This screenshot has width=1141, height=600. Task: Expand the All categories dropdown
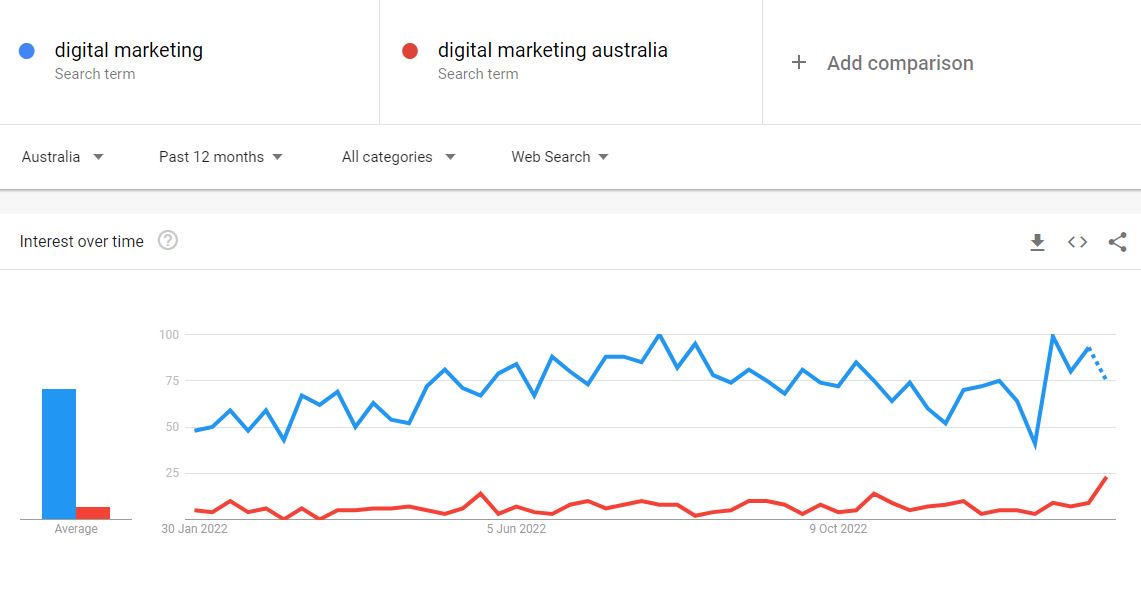[x=399, y=157]
